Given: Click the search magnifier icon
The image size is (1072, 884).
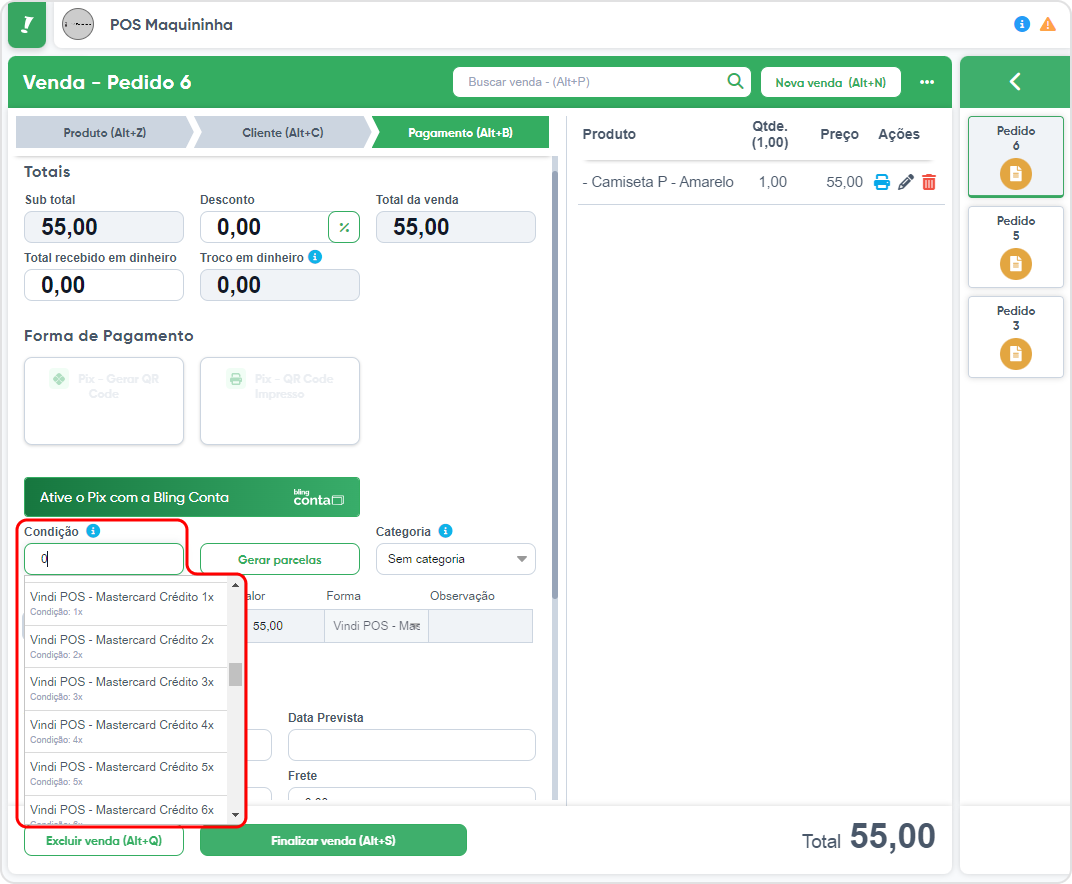Looking at the screenshot, I should pos(735,81).
